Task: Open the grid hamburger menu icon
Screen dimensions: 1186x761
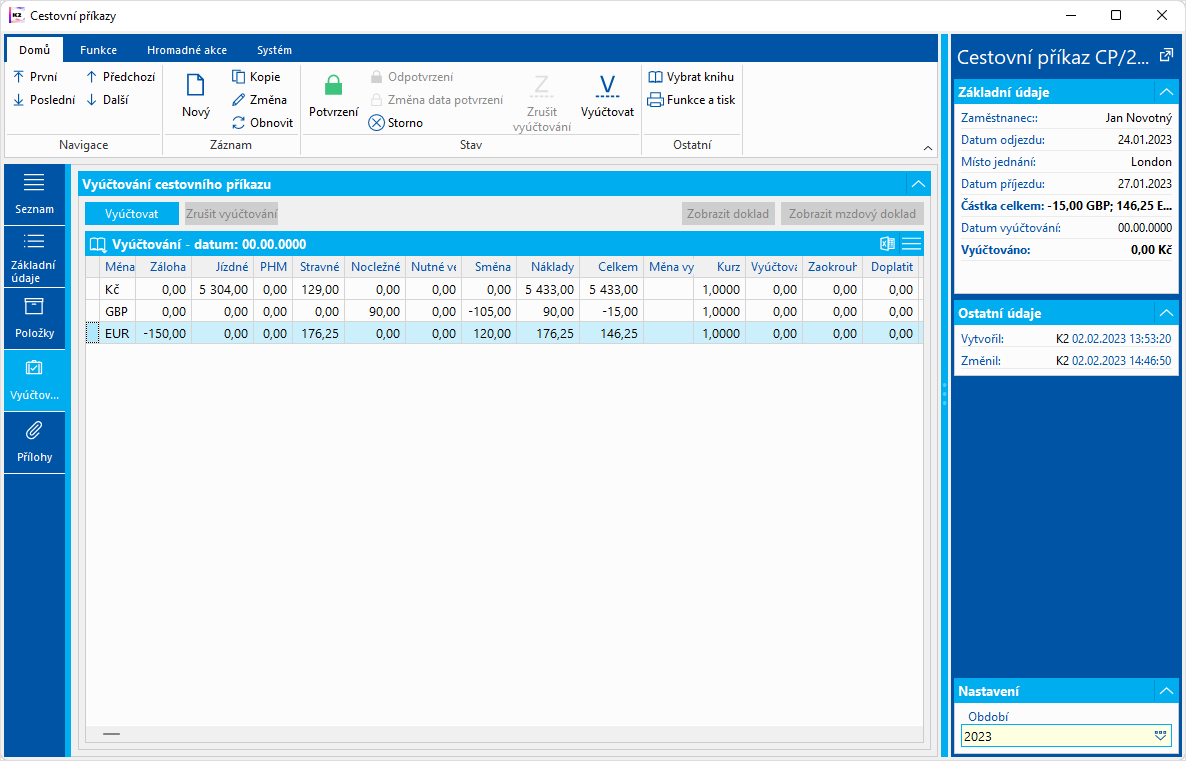Action: (911, 244)
